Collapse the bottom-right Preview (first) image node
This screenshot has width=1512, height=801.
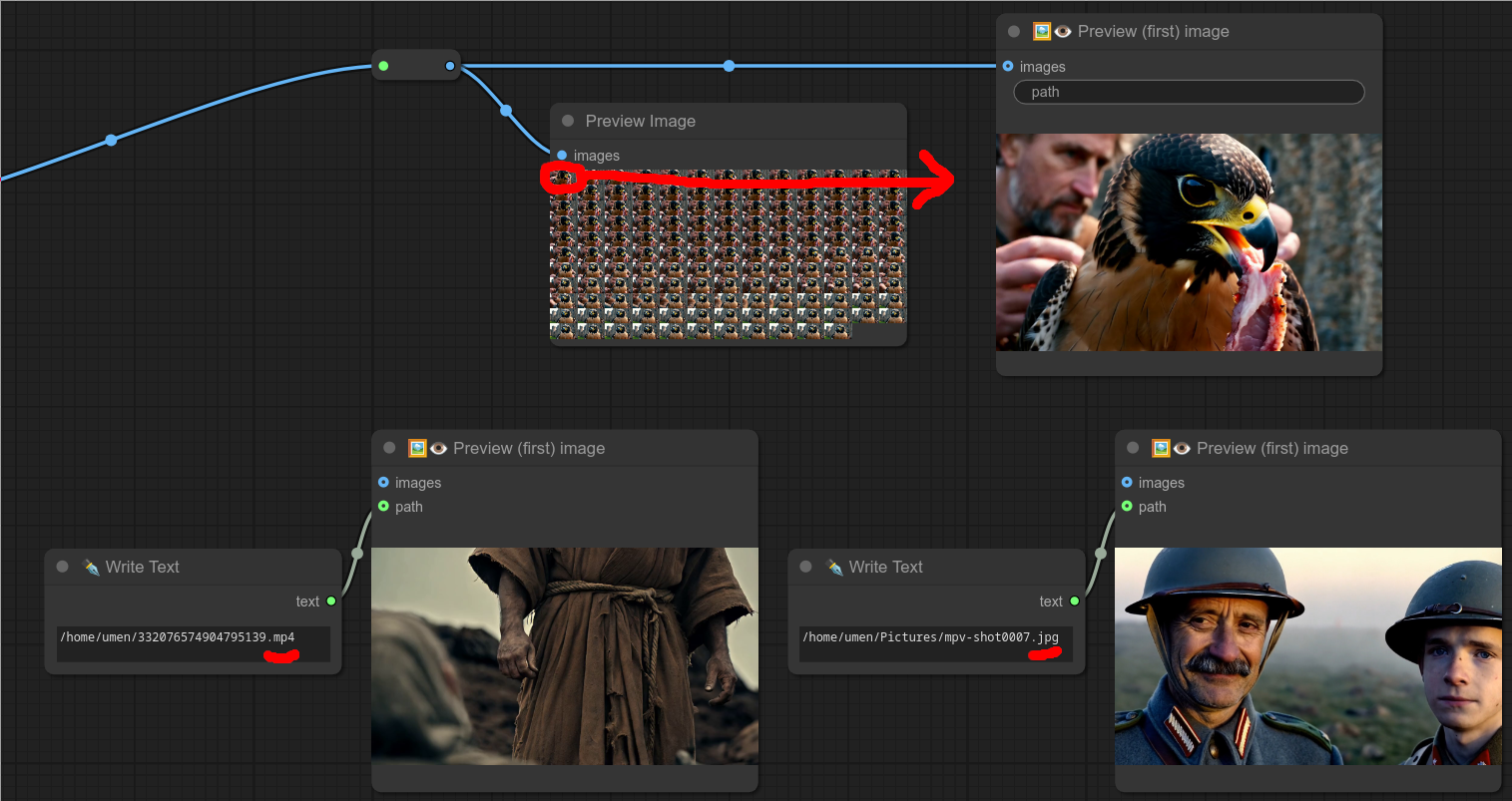coord(1133,449)
